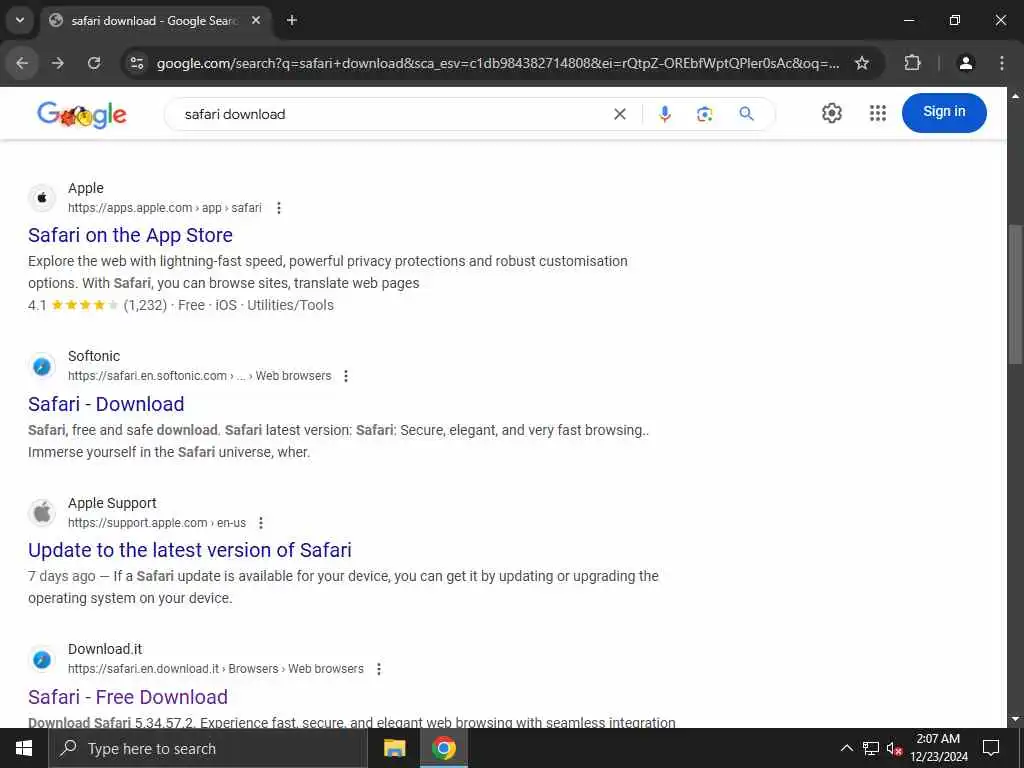This screenshot has height=768, width=1024.
Task: View site information icon in address bar
Action: 136,63
